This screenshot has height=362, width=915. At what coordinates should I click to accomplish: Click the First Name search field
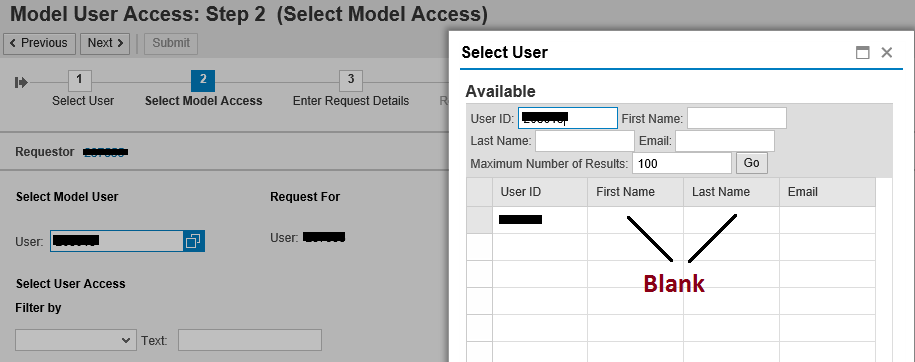click(x=736, y=118)
